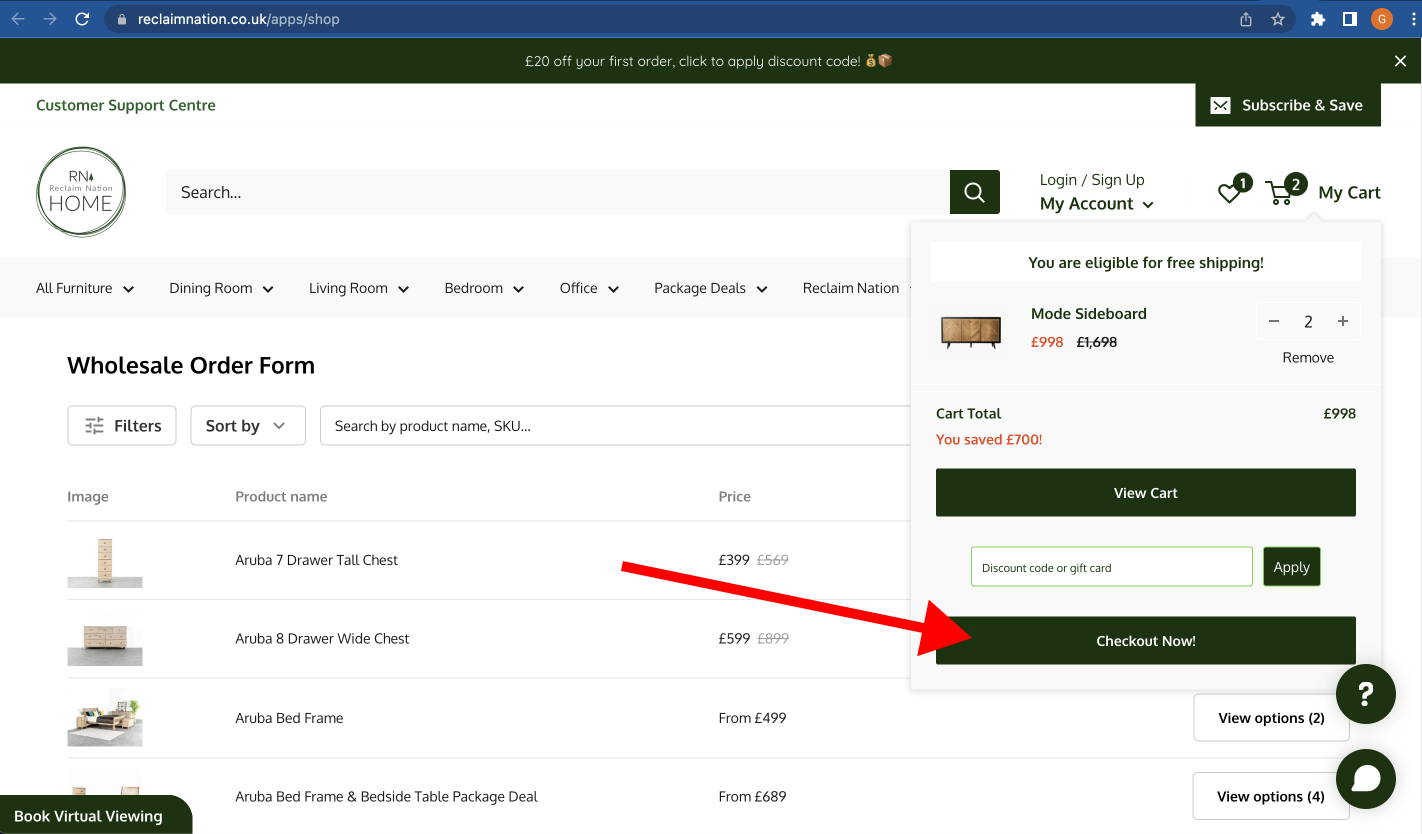Click the browser back arrow
Image resolution: width=1422 pixels, height=834 pixels.
click(18, 19)
